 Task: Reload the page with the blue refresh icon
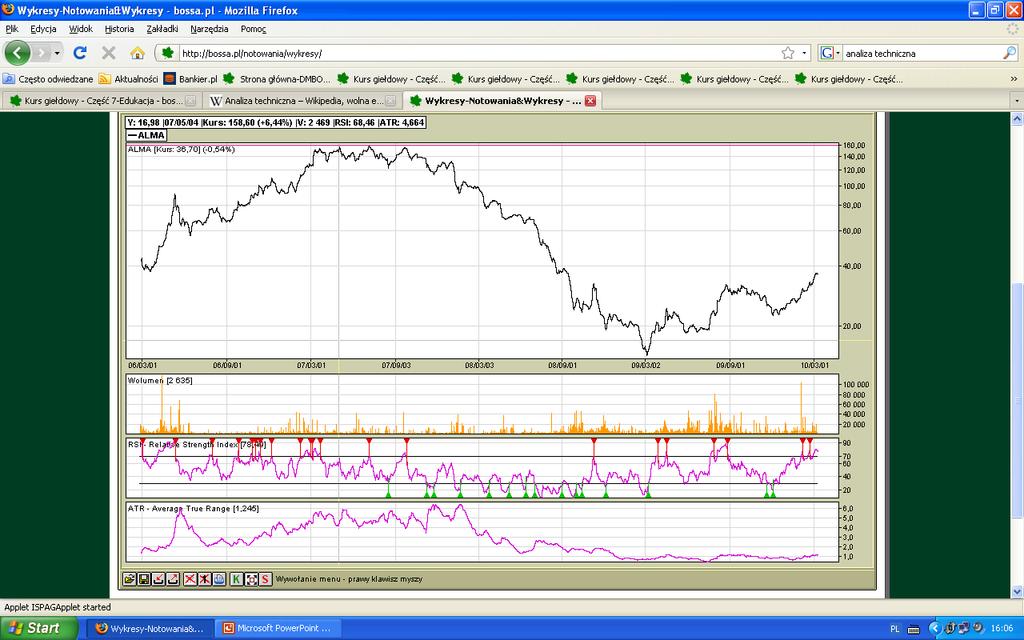(80, 53)
